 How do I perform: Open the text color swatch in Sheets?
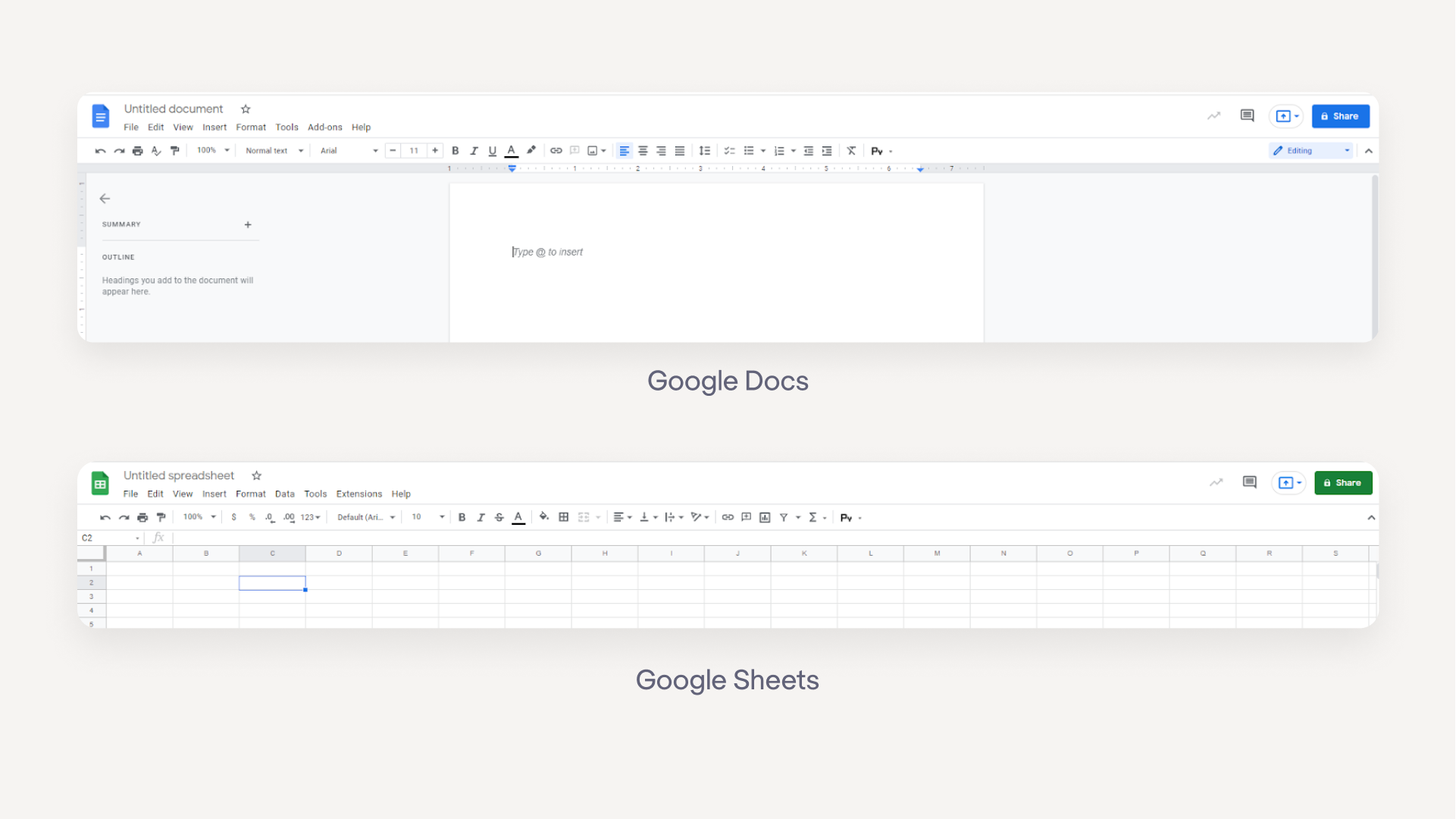(518, 517)
